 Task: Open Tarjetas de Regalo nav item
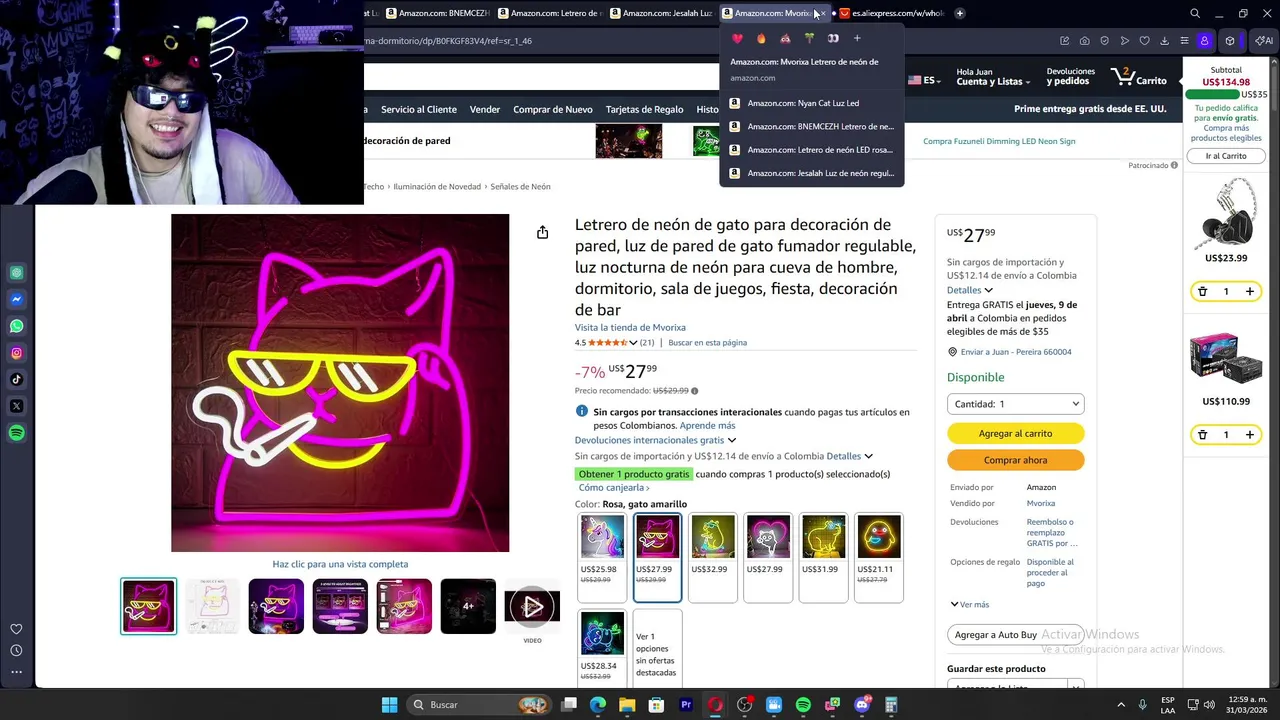tap(645, 109)
